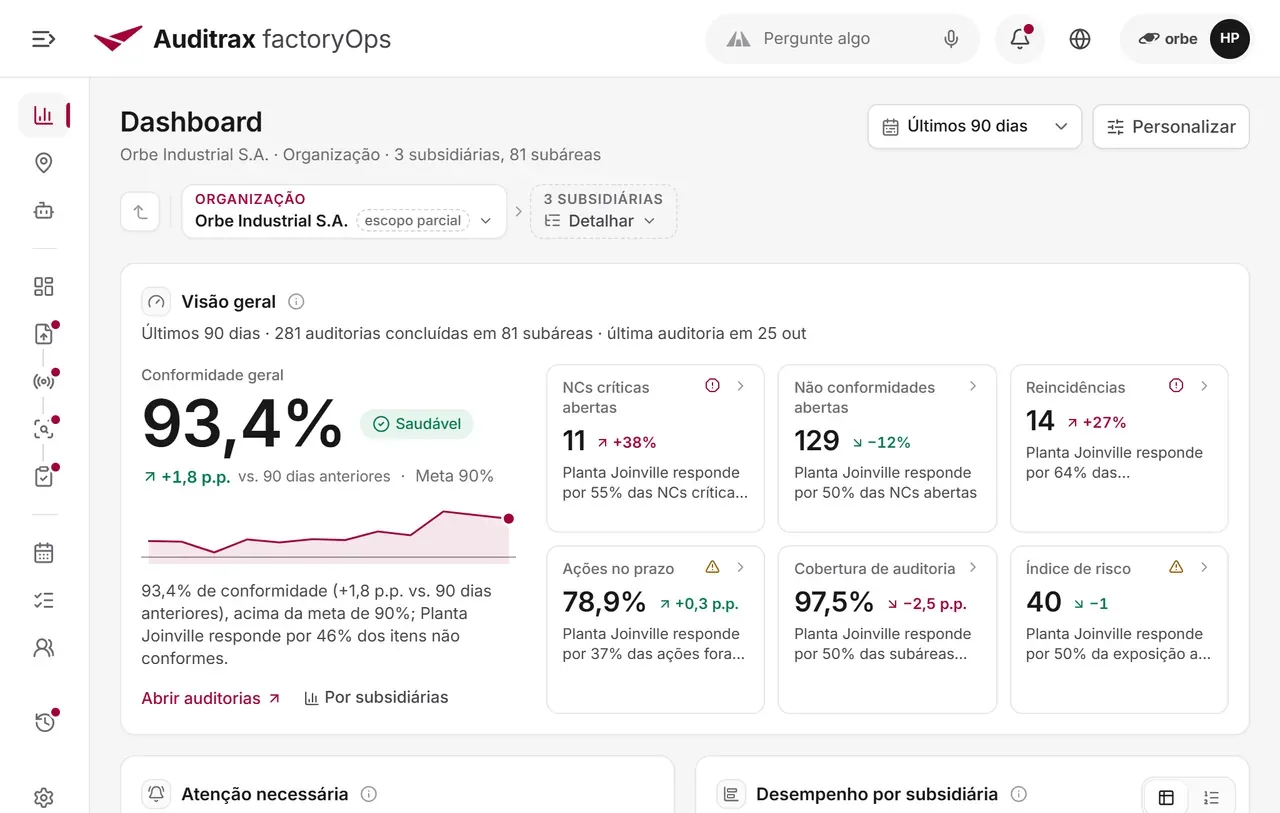Click the Personalizar button

click(1171, 127)
